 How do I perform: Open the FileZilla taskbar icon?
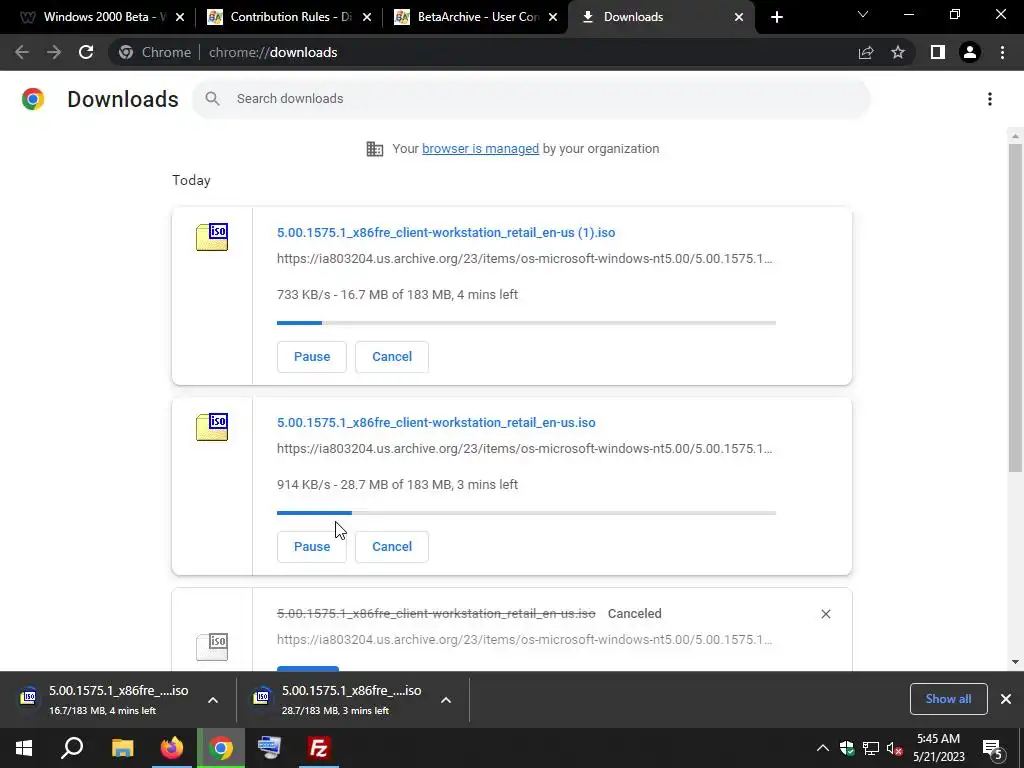[x=319, y=748]
